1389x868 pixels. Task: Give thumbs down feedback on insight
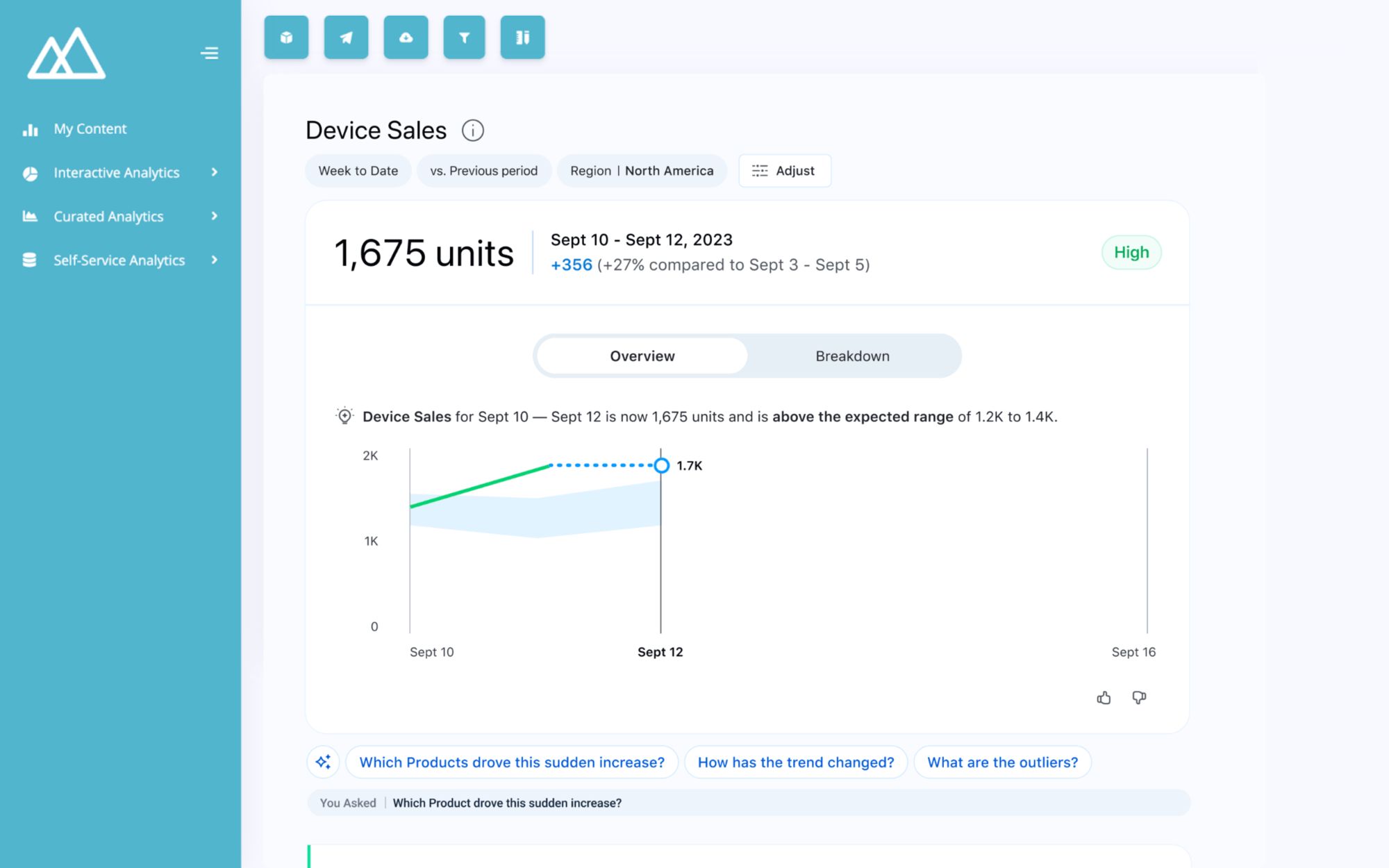coord(1139,698)
